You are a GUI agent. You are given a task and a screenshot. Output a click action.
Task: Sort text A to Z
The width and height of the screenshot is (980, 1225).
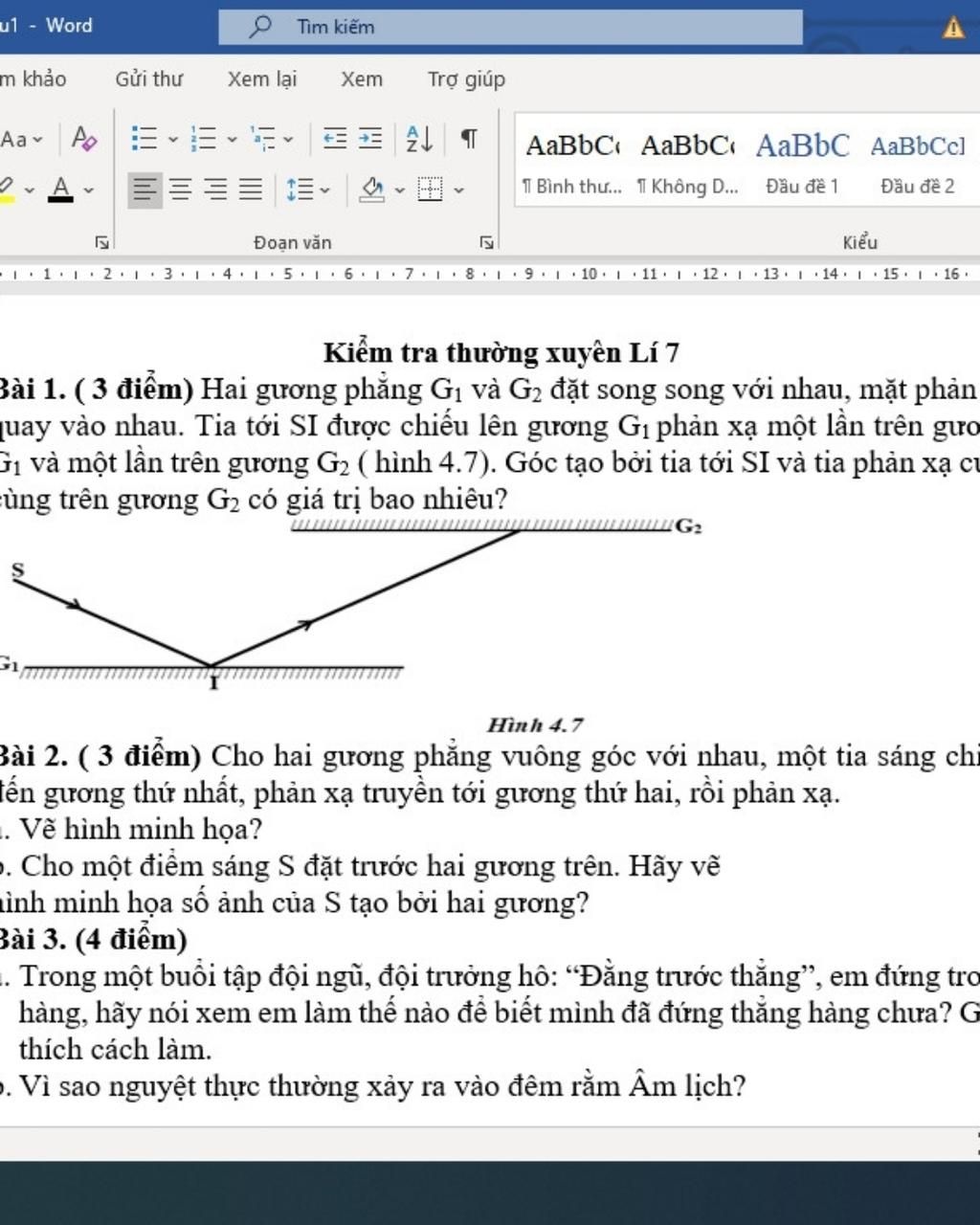pyautogui.click(x=419, y=139)
